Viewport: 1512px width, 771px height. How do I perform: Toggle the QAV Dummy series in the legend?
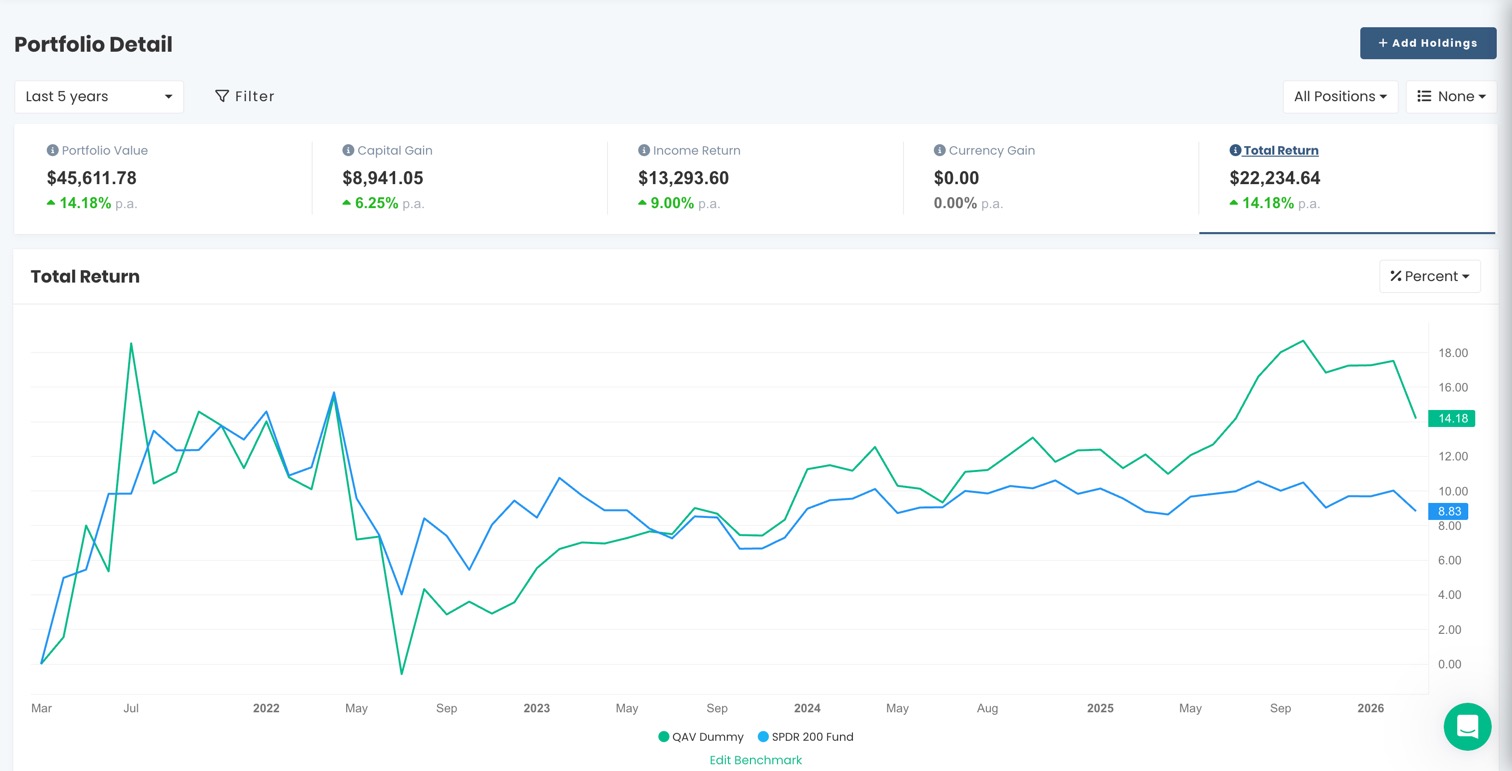703,737
